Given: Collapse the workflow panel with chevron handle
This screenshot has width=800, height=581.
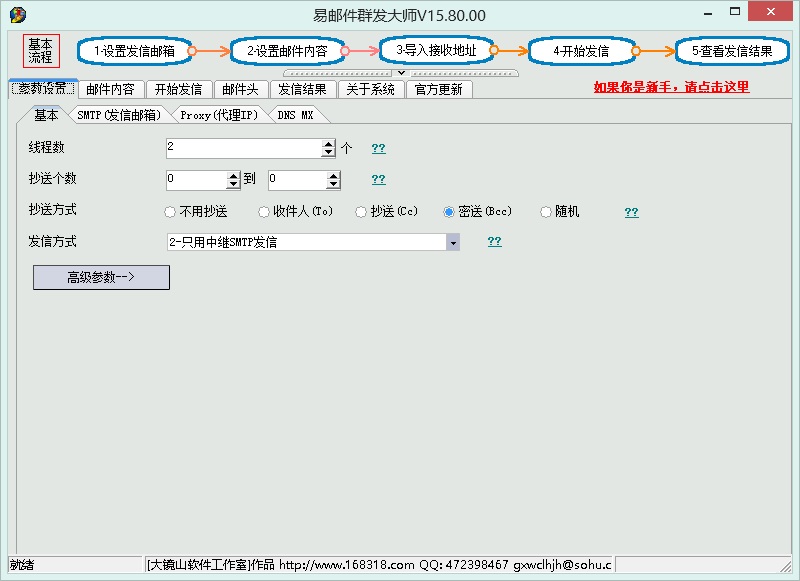Looking at the screenshot, I should (x=401, y=73).
